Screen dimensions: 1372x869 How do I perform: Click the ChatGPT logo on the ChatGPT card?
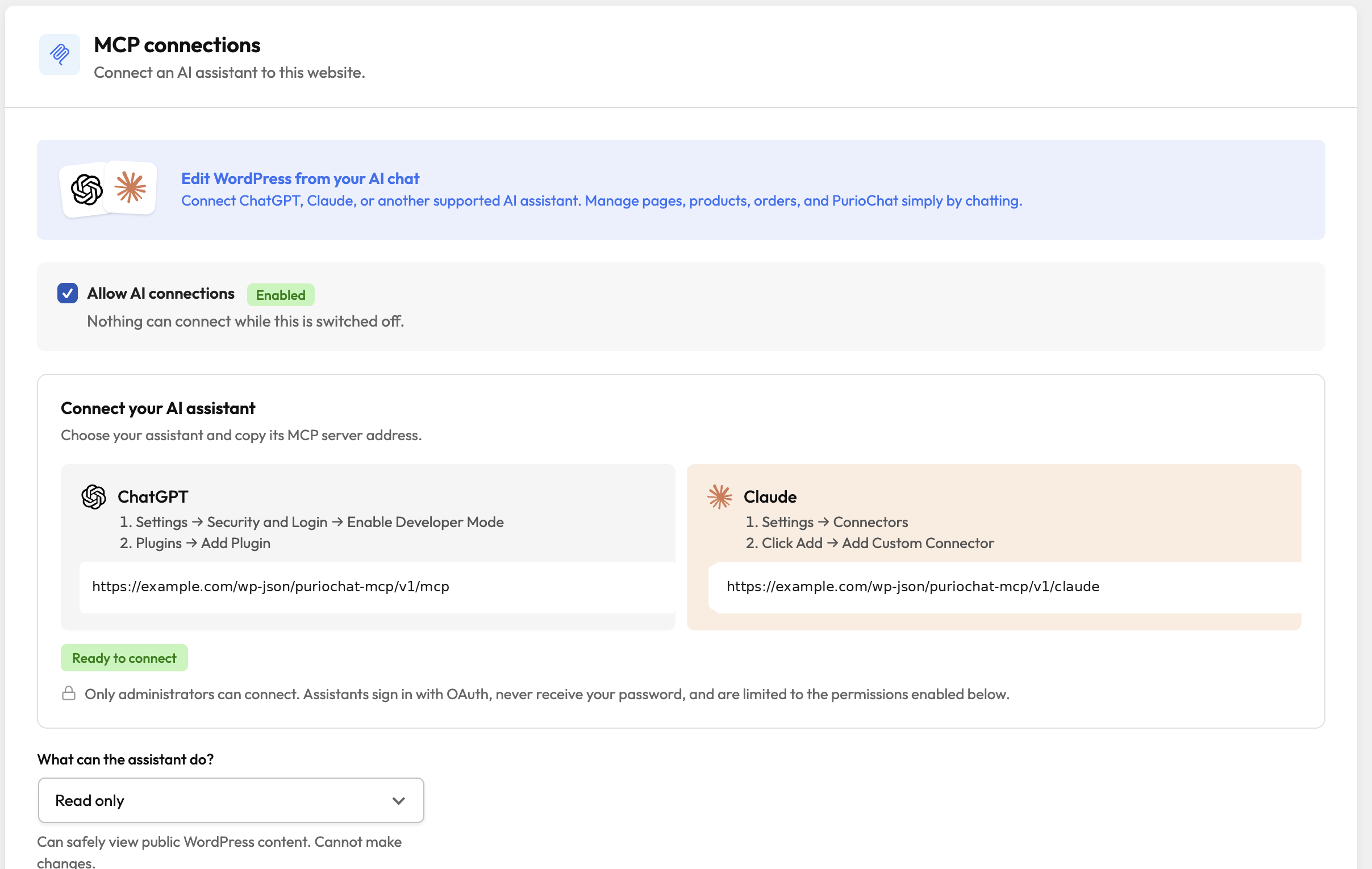coord(93,496)
